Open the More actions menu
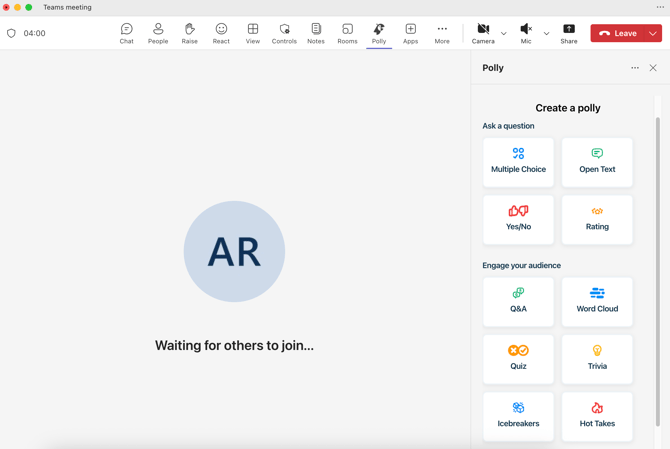This screenshot has height=449, width=670. pyautogui.click(x=442, y=33)
